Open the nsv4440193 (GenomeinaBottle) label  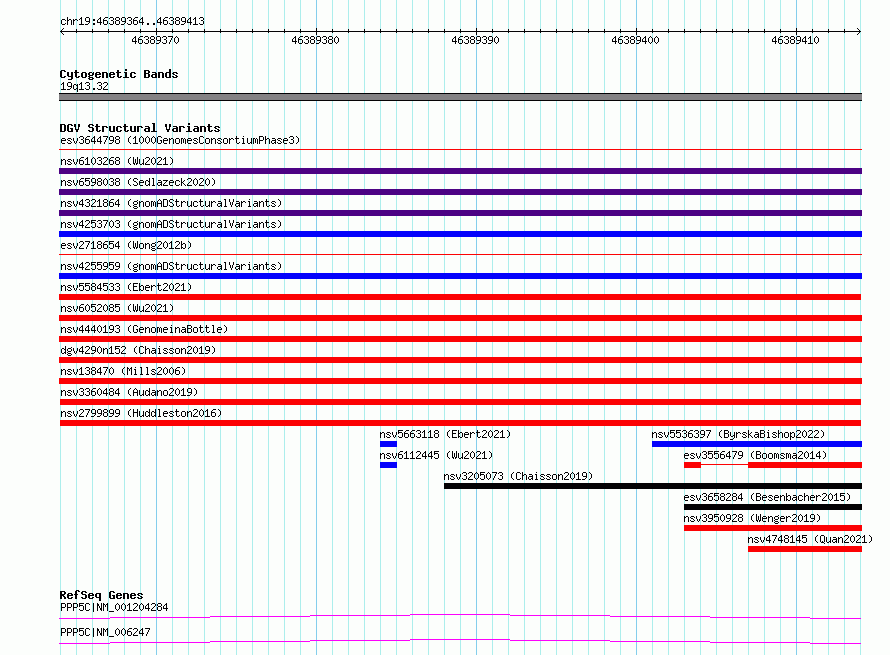pos(144,329)
